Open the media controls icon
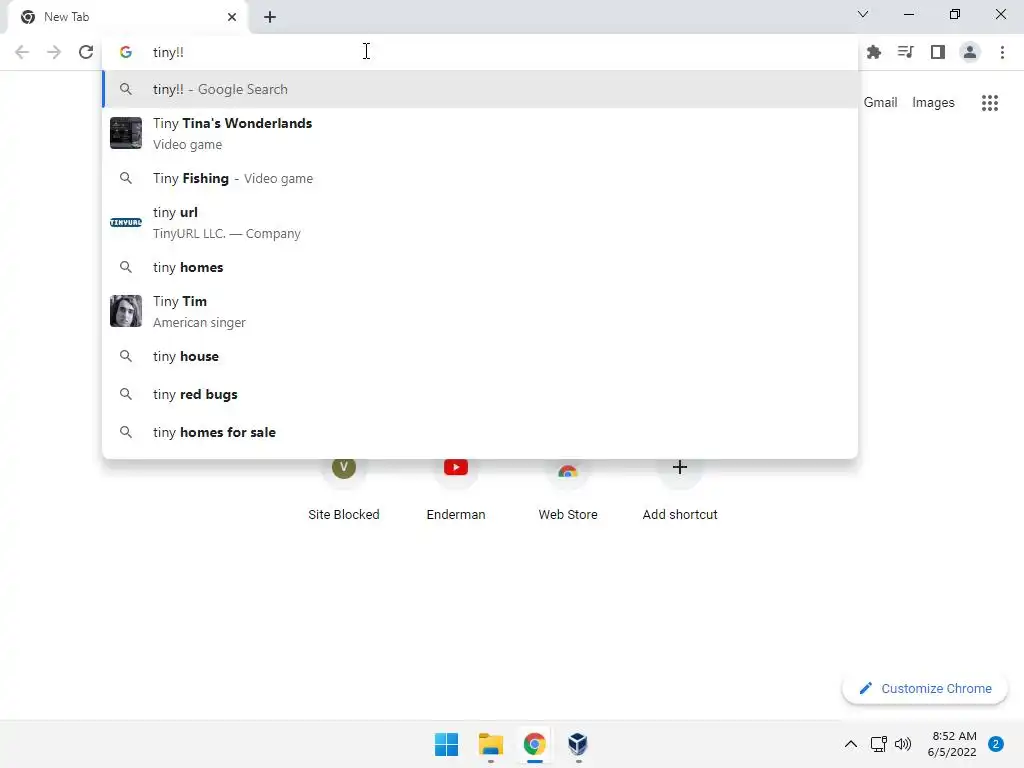1024x768 pixels. click(x=906, y=52)
